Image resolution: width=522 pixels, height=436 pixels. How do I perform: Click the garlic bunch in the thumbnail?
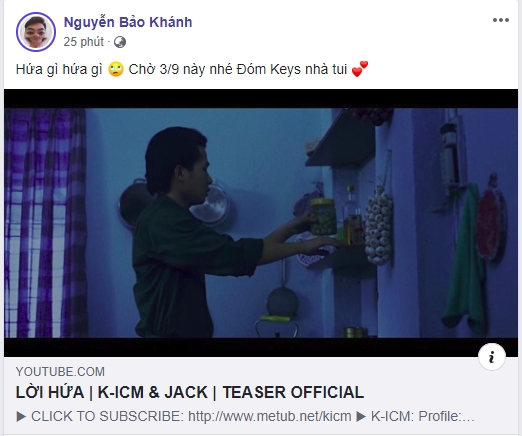coord(378,226)
